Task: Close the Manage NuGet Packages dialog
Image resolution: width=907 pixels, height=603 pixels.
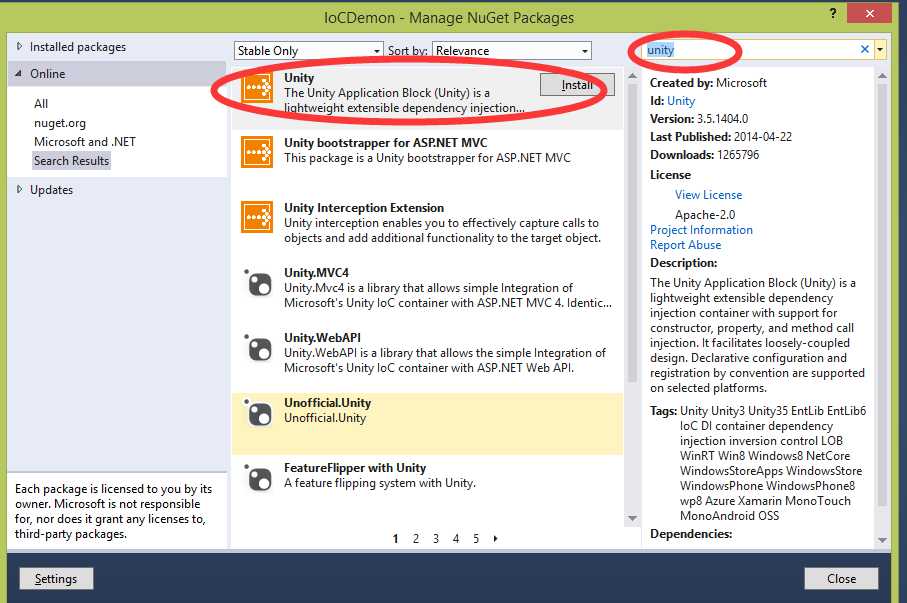Action: point(841,579)
